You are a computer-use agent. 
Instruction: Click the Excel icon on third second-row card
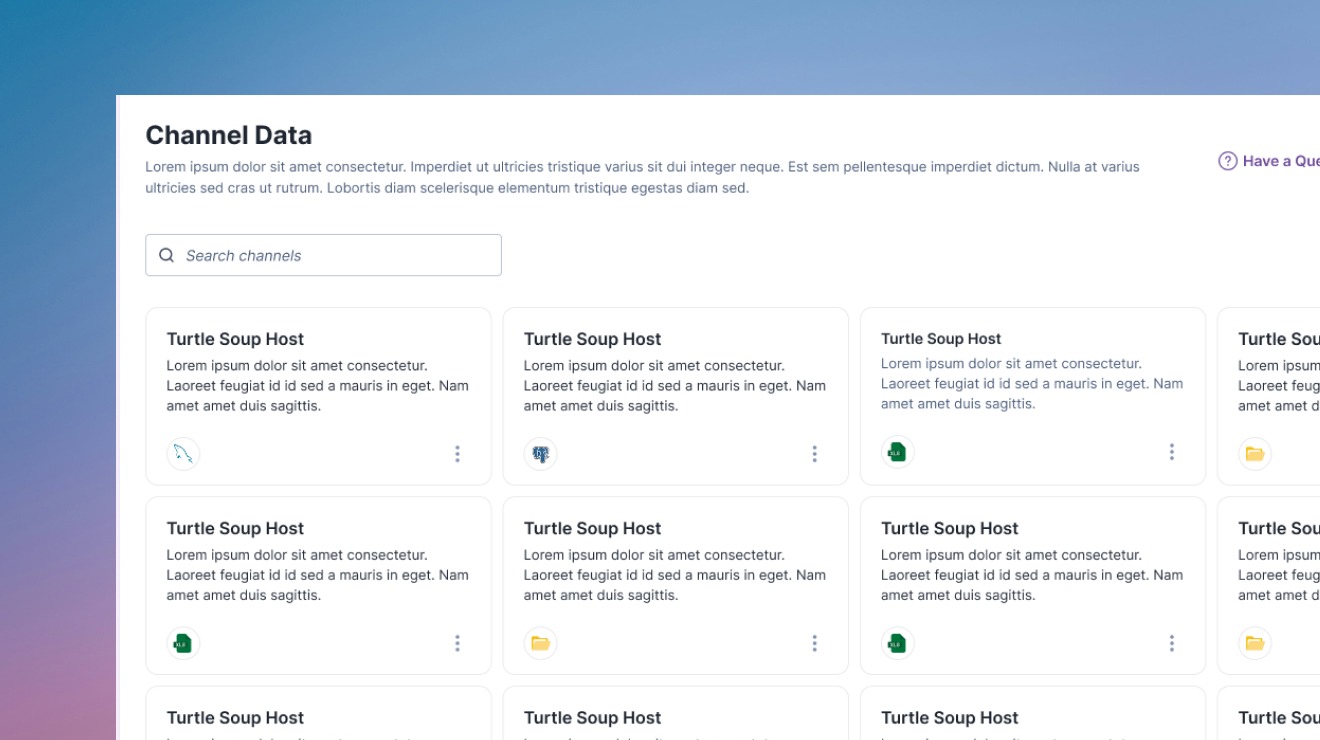click(897, 643)
